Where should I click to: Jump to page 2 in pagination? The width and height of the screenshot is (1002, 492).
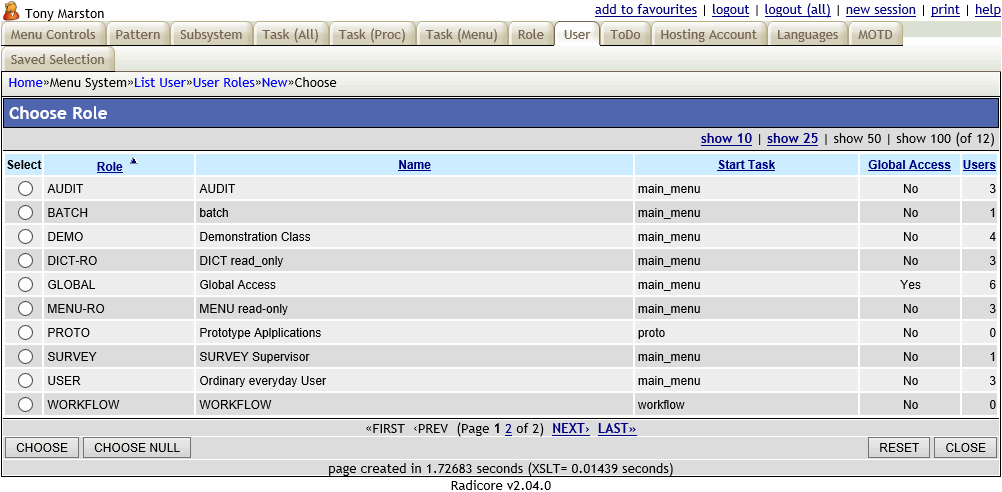point(508,429)
